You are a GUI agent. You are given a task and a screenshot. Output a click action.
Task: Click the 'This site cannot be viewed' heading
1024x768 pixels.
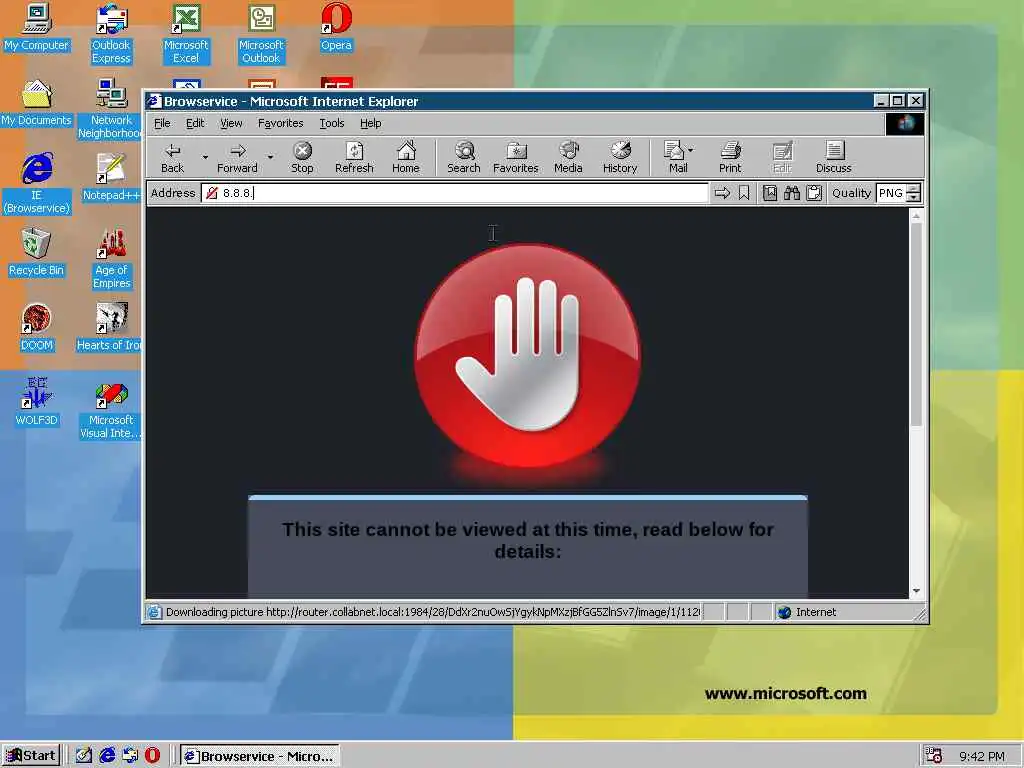tap(528, 540)
